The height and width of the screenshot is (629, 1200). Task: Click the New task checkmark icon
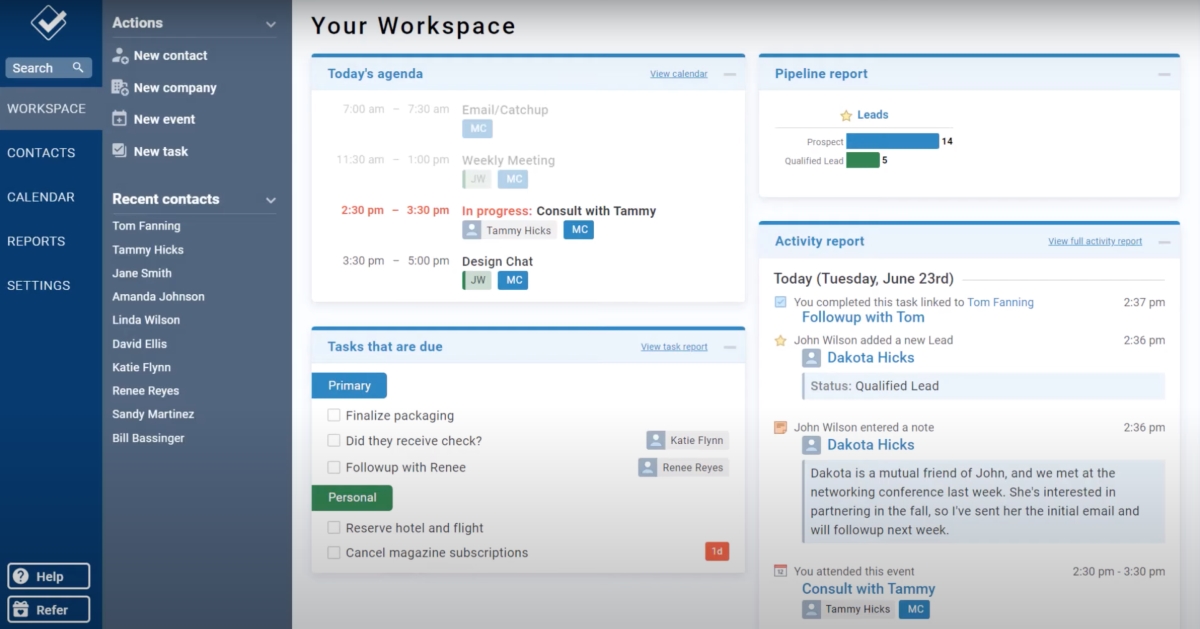(120, 151)
